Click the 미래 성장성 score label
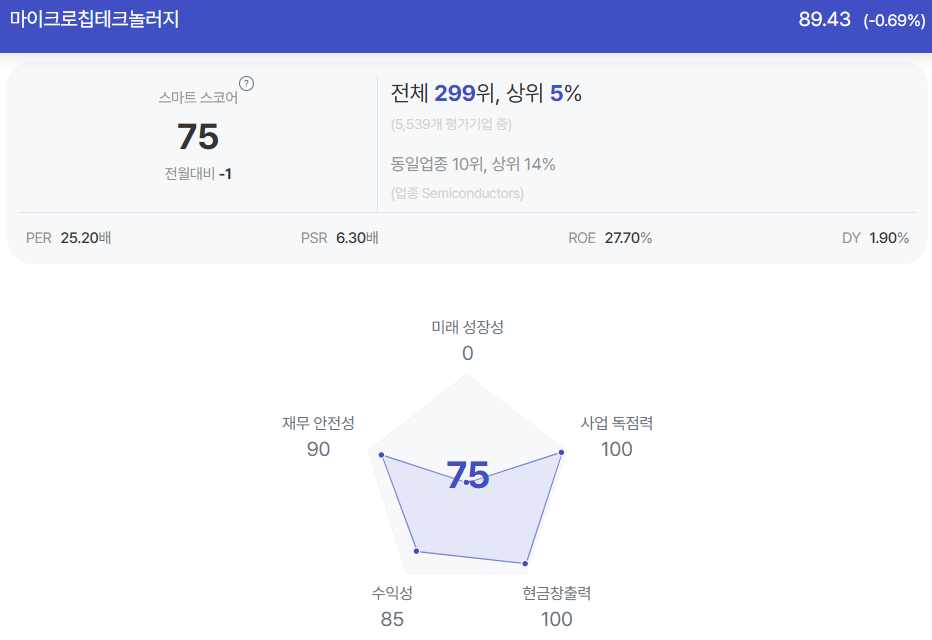 click(x=467, y=327)
